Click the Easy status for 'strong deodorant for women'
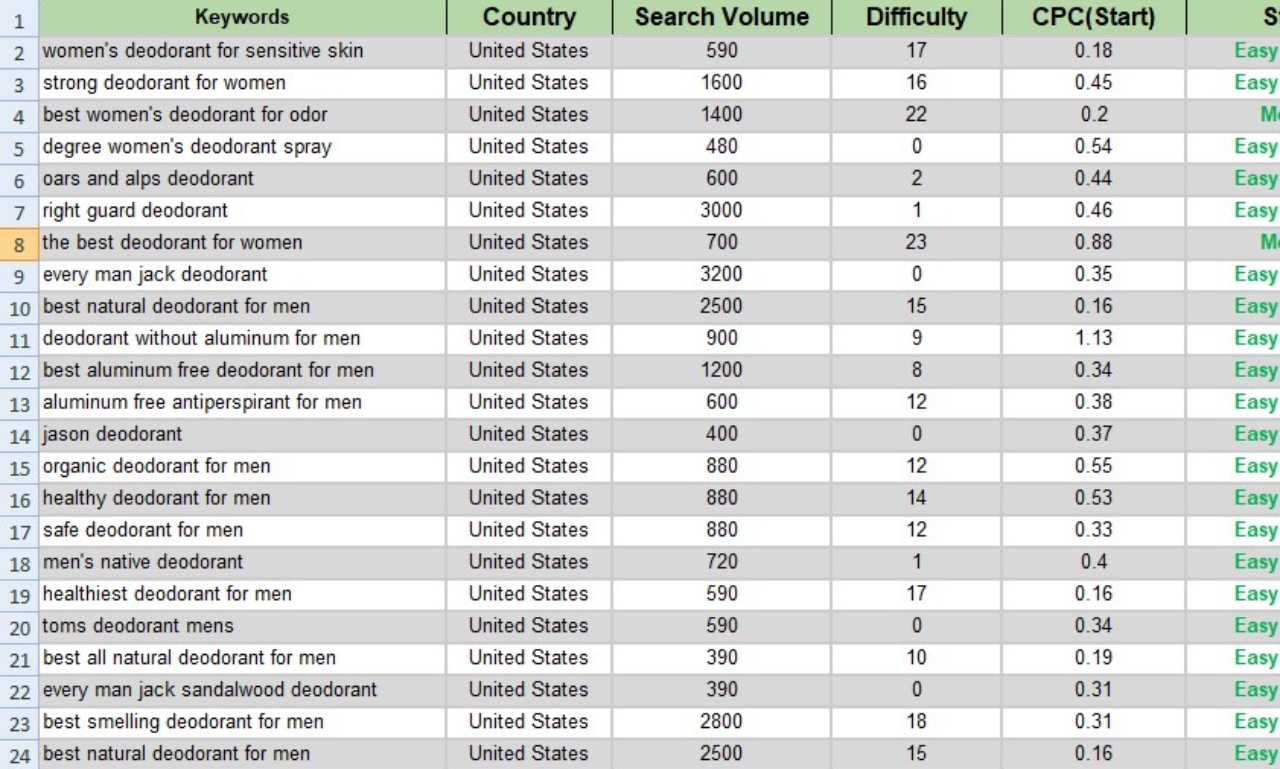The width and height of the screenshot is (1280, 769). 1243,82
